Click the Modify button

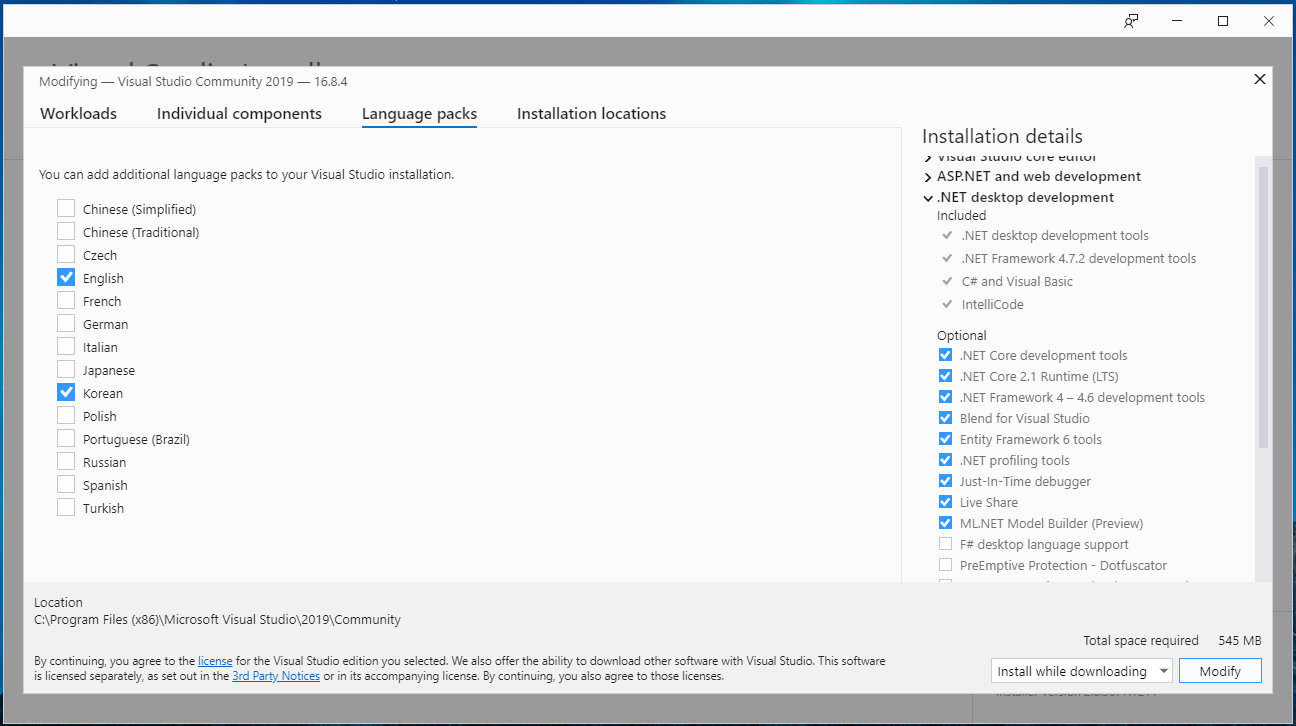click(x=1220, y=671)
